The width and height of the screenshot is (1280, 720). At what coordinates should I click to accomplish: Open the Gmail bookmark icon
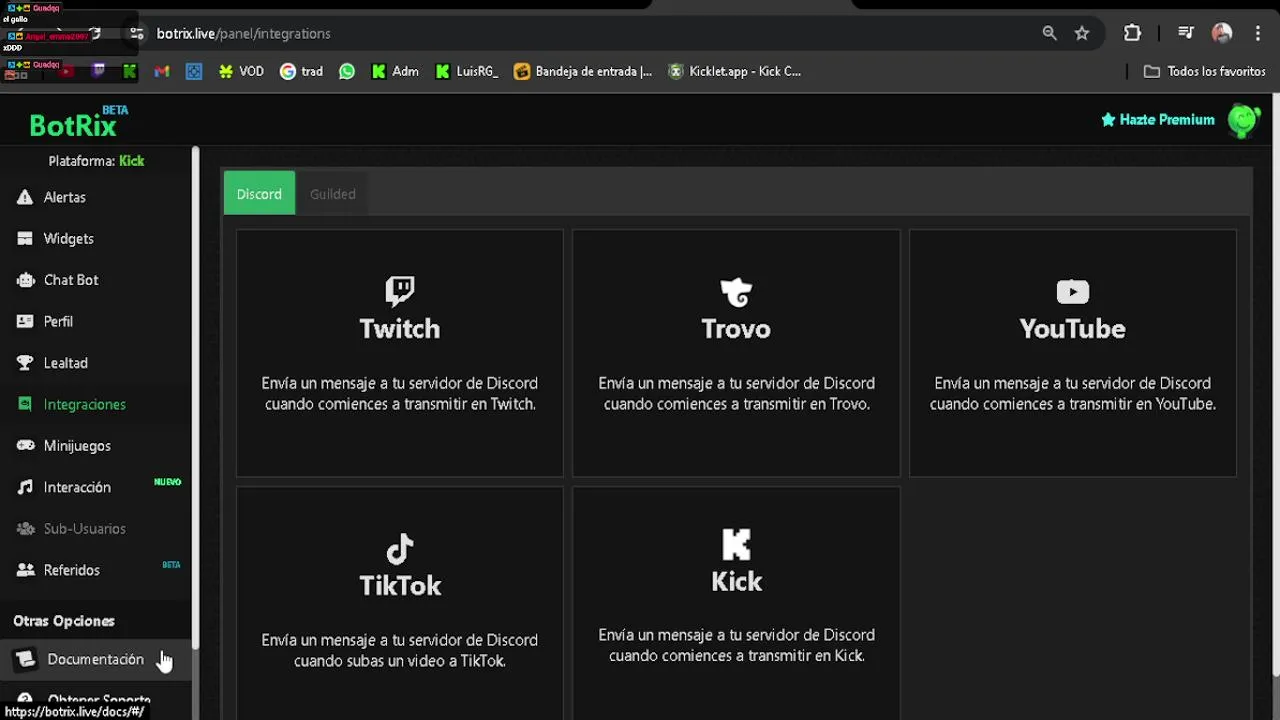coord(162,71)
